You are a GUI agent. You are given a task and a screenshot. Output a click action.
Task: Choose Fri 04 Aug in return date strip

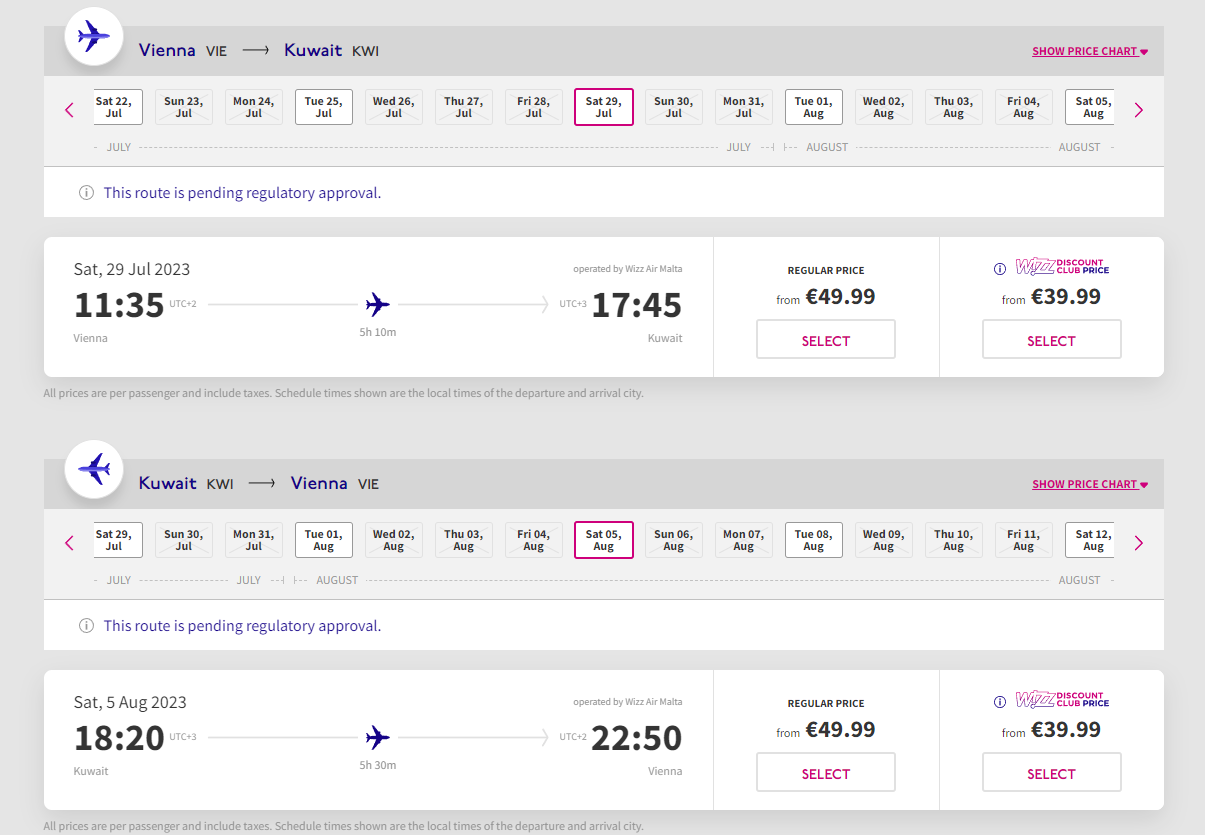pos(534,540)
